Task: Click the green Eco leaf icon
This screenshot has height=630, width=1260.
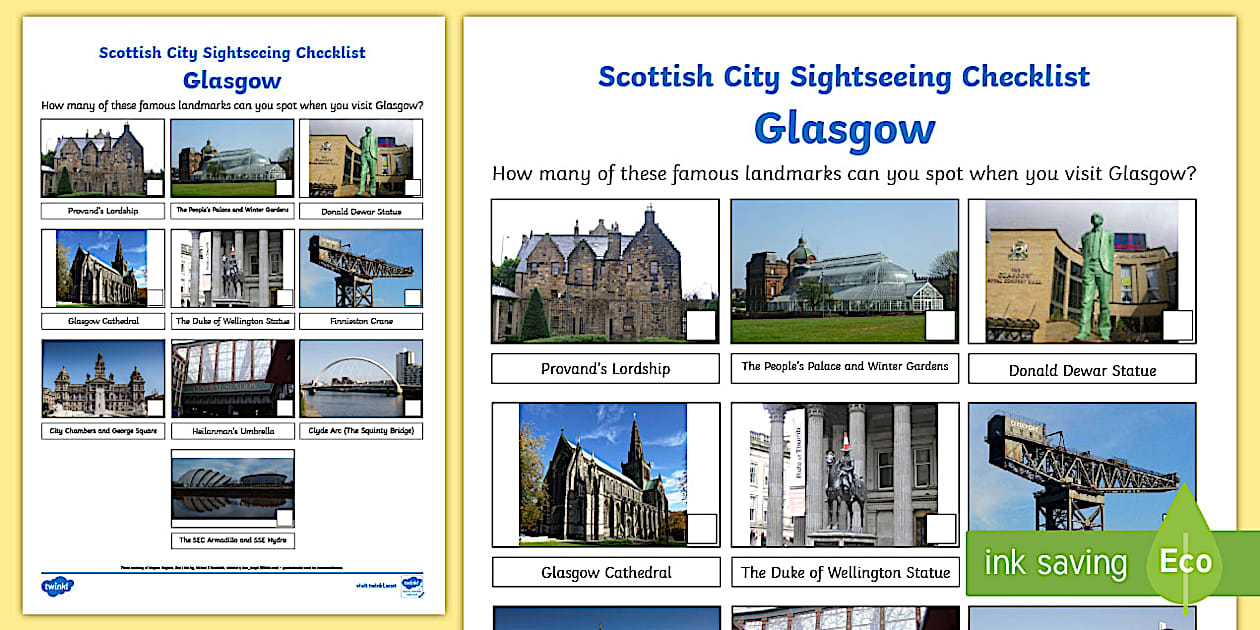Action: coord(1185,562)
